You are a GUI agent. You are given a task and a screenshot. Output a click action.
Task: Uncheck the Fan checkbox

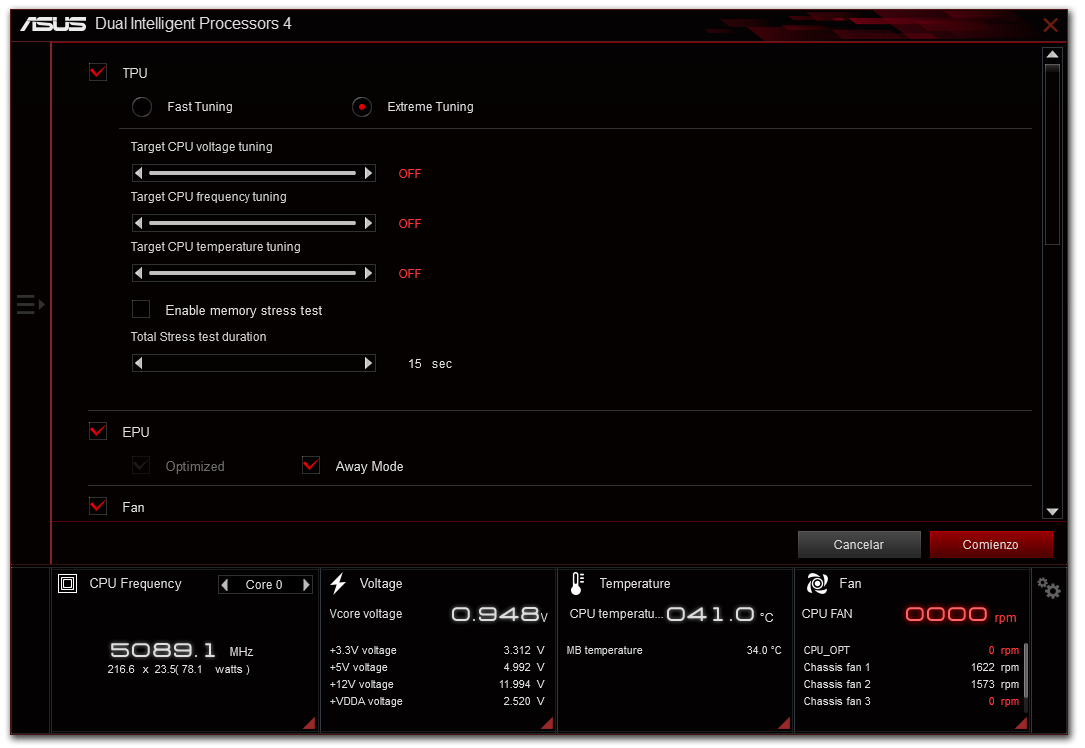pos(98,507)
